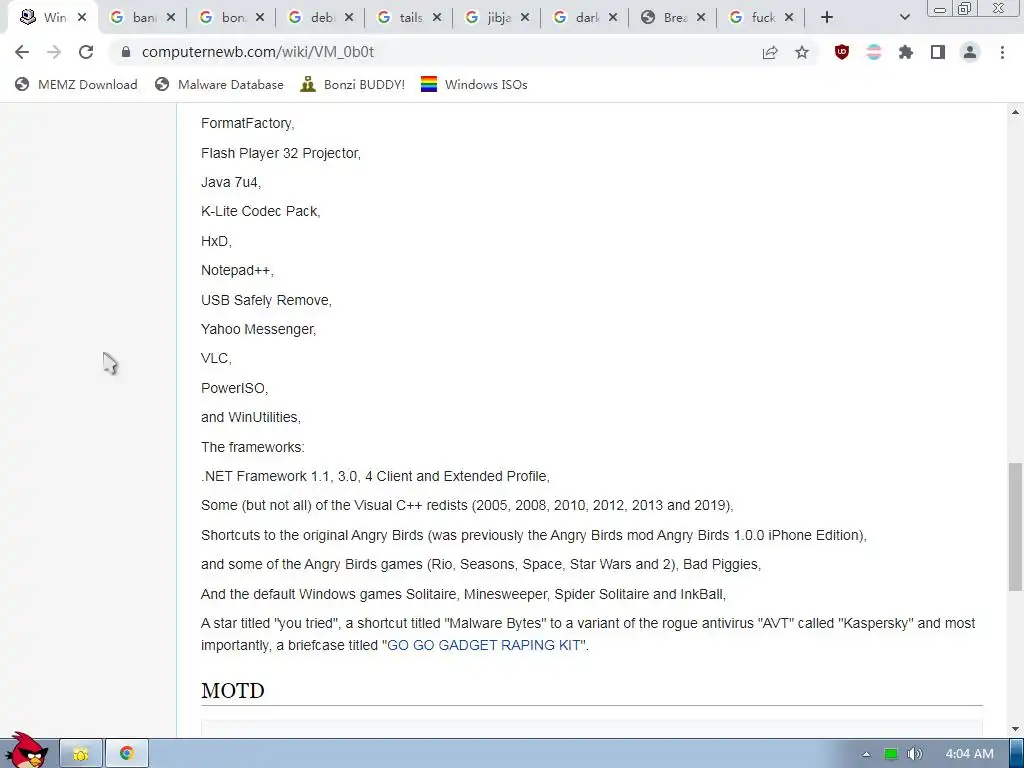Reload the current page
This screenshot has height=768, width=1024.
click(x=86, y=52)
